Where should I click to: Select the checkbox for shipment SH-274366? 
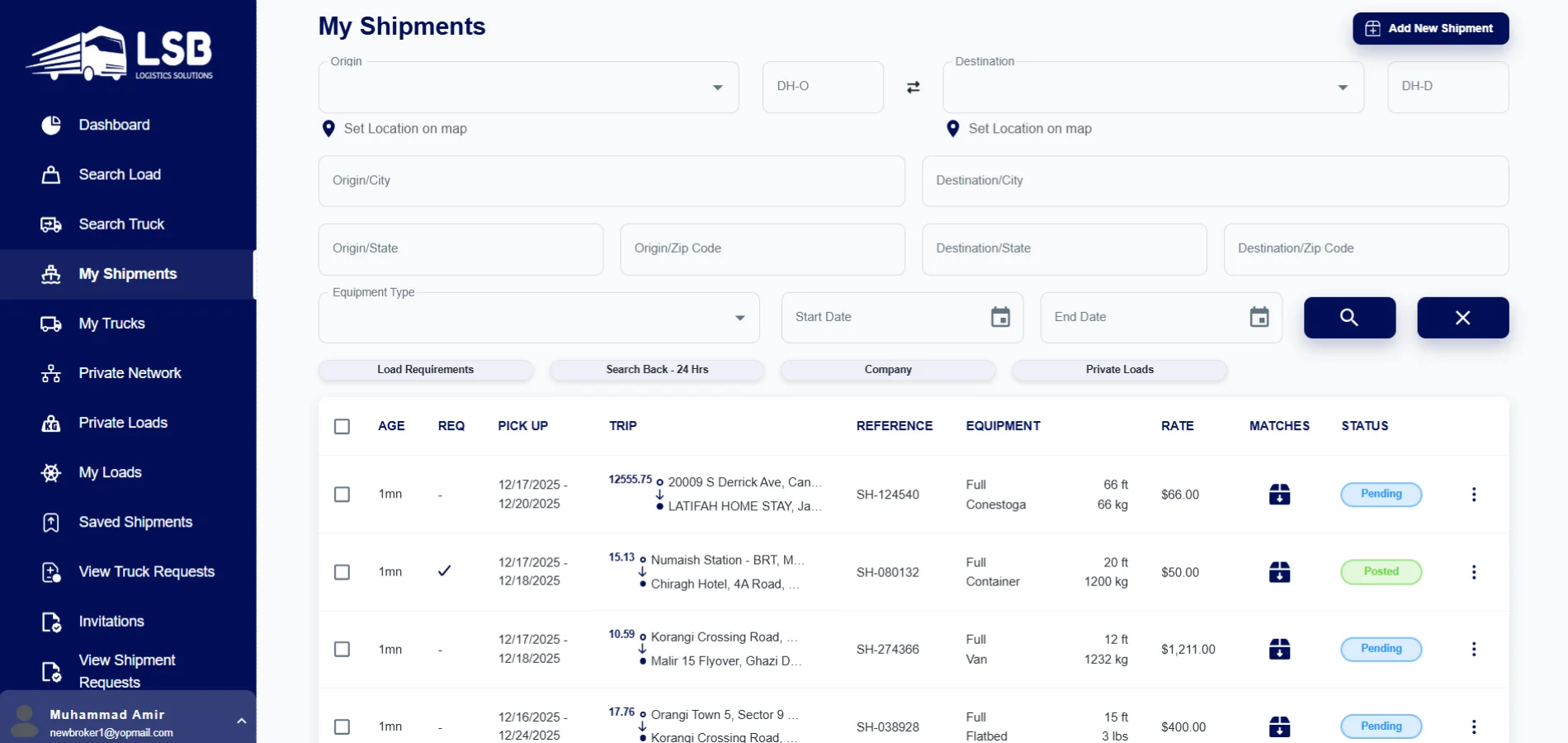tap(342, 650)
